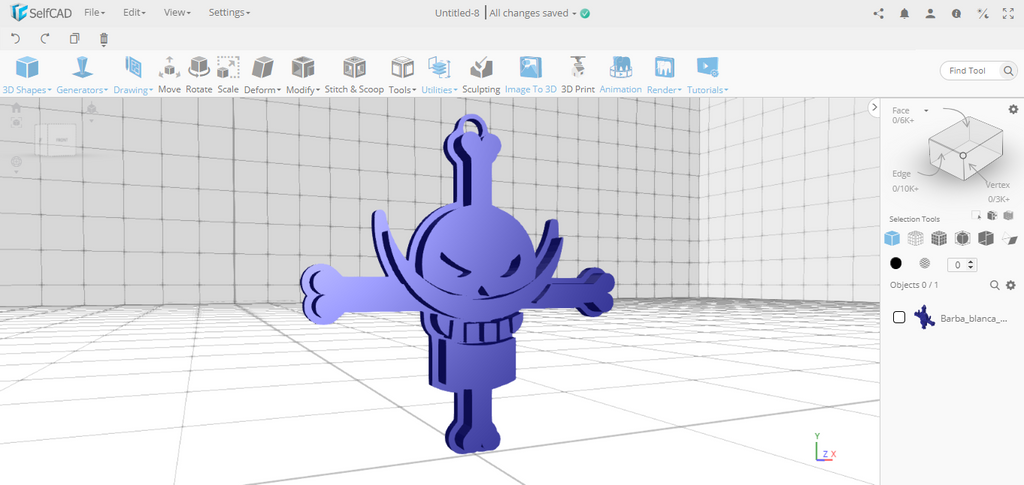Toggle the small dark cube selection icon
The height and width of the screenshot is (485, 1024).
click(992, 215)
